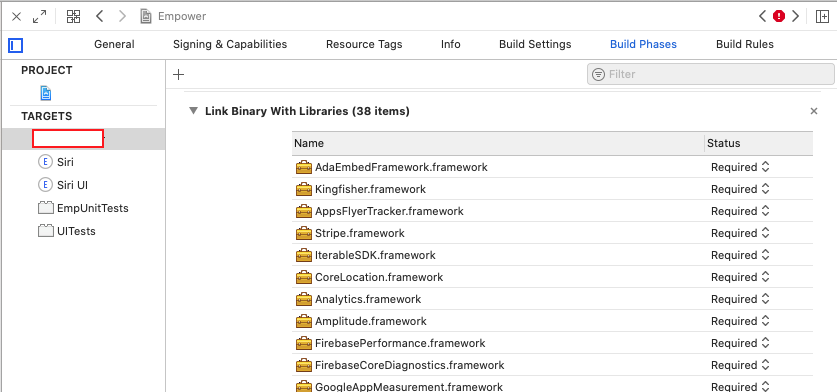Select Stripe.framework in the list
This screenshot has height=392, width=837.
360,233
